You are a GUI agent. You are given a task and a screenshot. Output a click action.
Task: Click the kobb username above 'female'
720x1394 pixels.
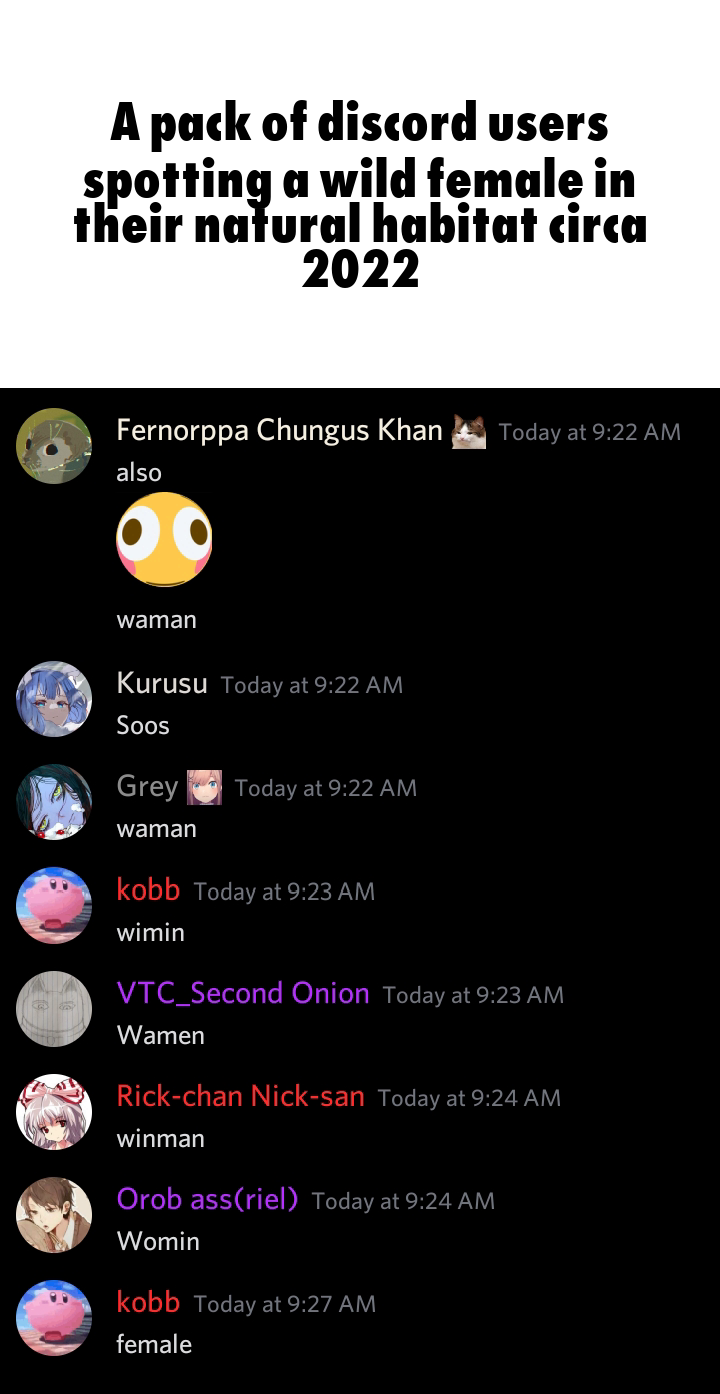click(x=148, y=1301)
